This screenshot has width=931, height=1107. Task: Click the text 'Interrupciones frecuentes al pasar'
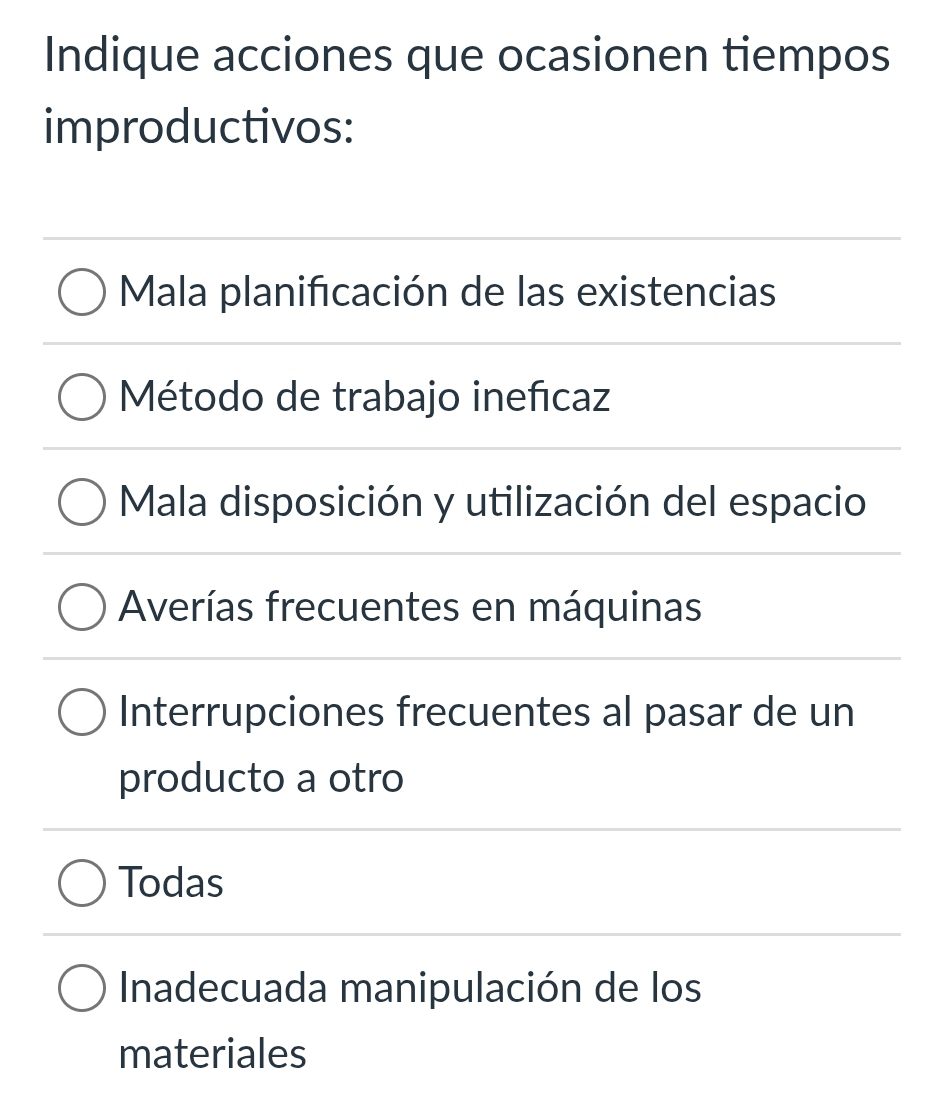[x=486, y=711]
